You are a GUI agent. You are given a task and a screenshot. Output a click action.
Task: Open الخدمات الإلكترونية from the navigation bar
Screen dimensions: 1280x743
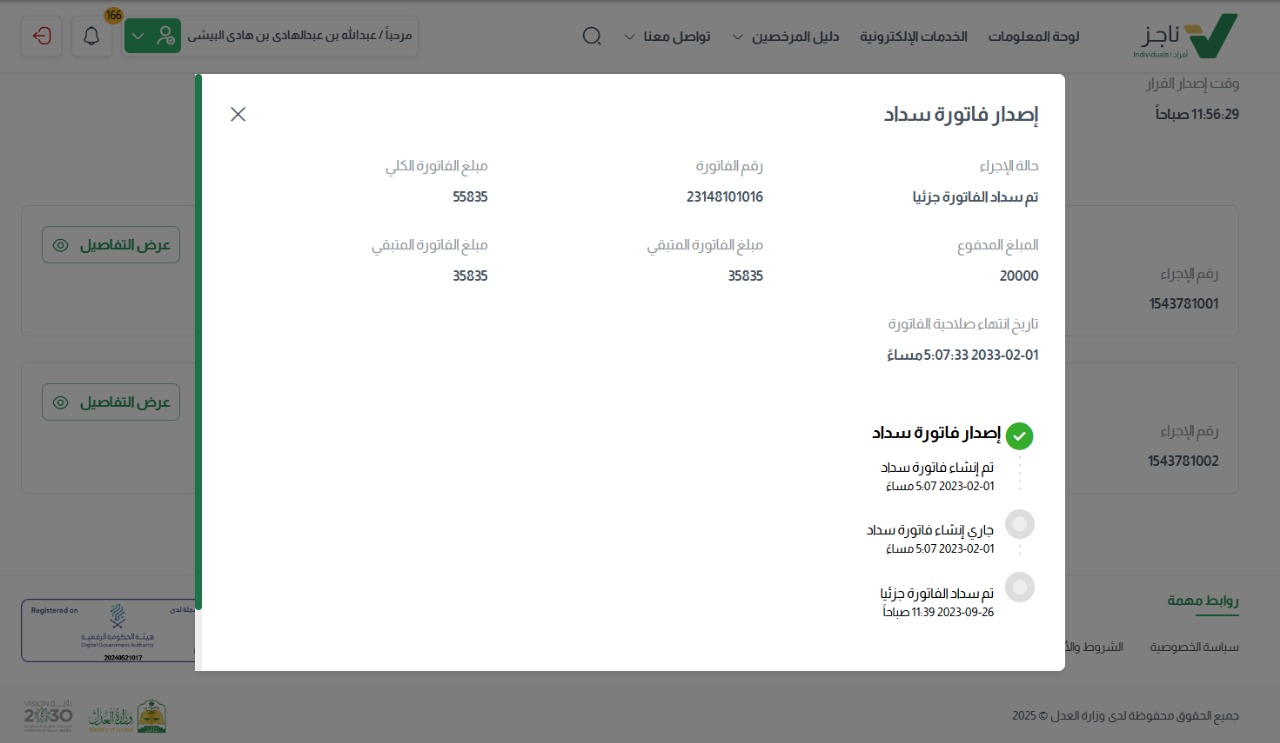[913, 36]
